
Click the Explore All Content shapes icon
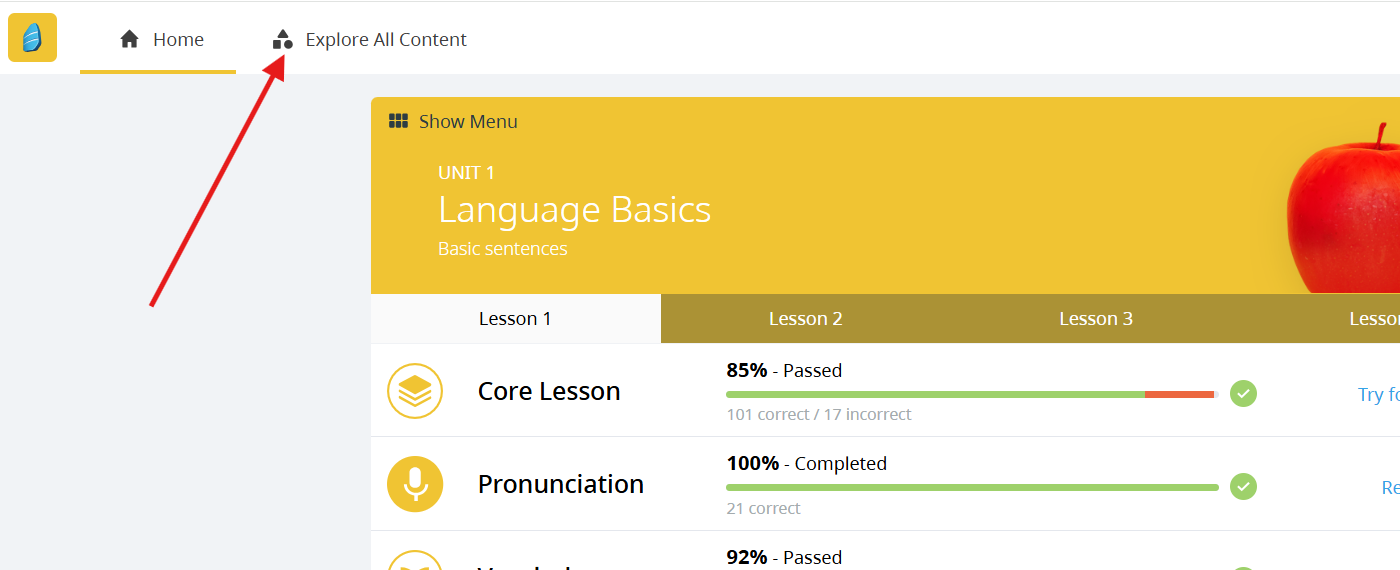pos(283,39)
